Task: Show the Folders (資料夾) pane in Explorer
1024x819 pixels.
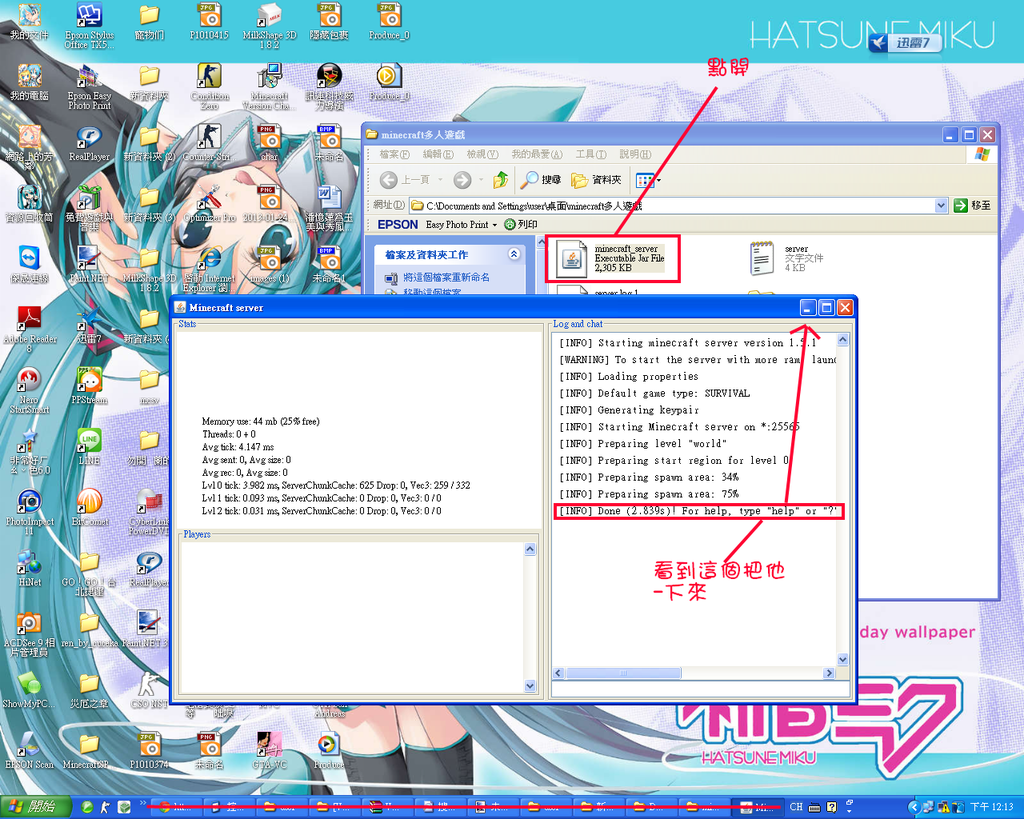Action: (x=596, y=180)
